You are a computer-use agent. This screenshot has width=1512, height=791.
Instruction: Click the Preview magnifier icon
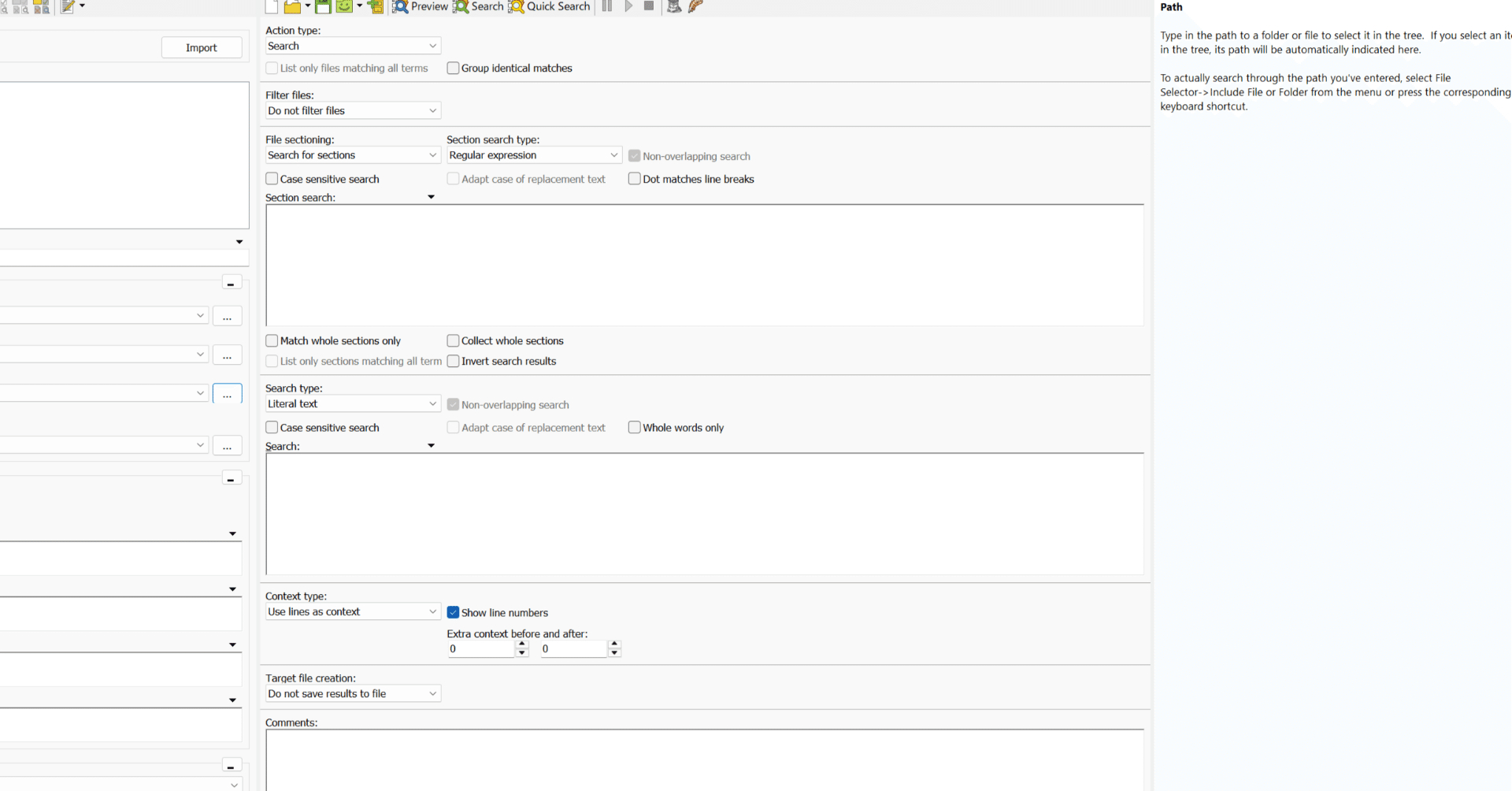pyautogui.click(x=400, y=6)
